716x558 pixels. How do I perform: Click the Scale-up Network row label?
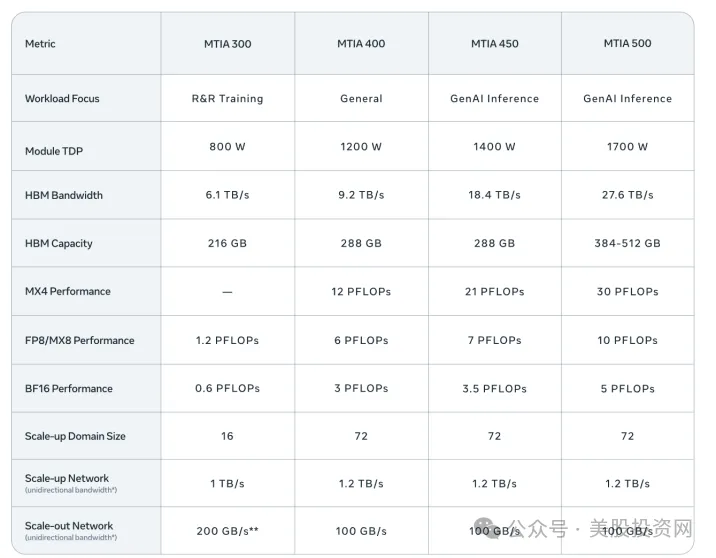pos(71,483)
